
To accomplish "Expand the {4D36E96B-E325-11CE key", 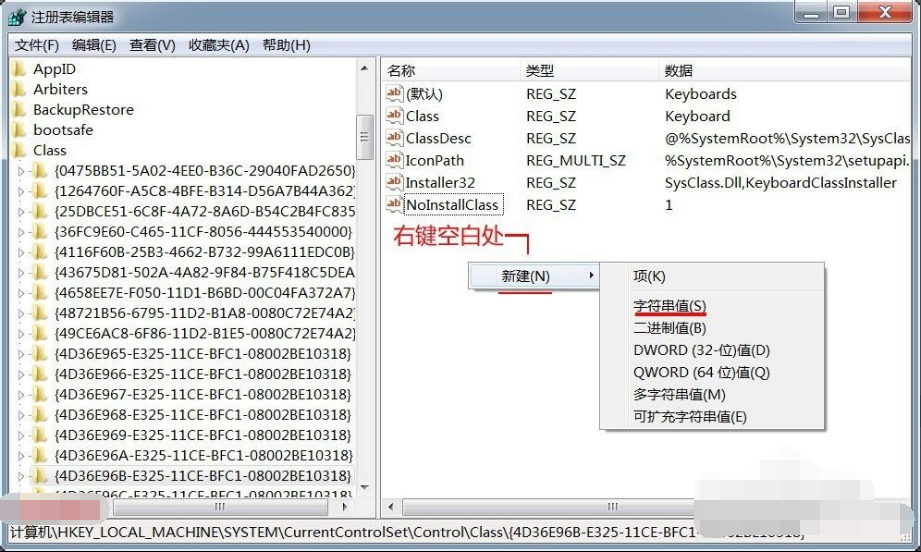I will pyautogui.click(x=21, y=476).
